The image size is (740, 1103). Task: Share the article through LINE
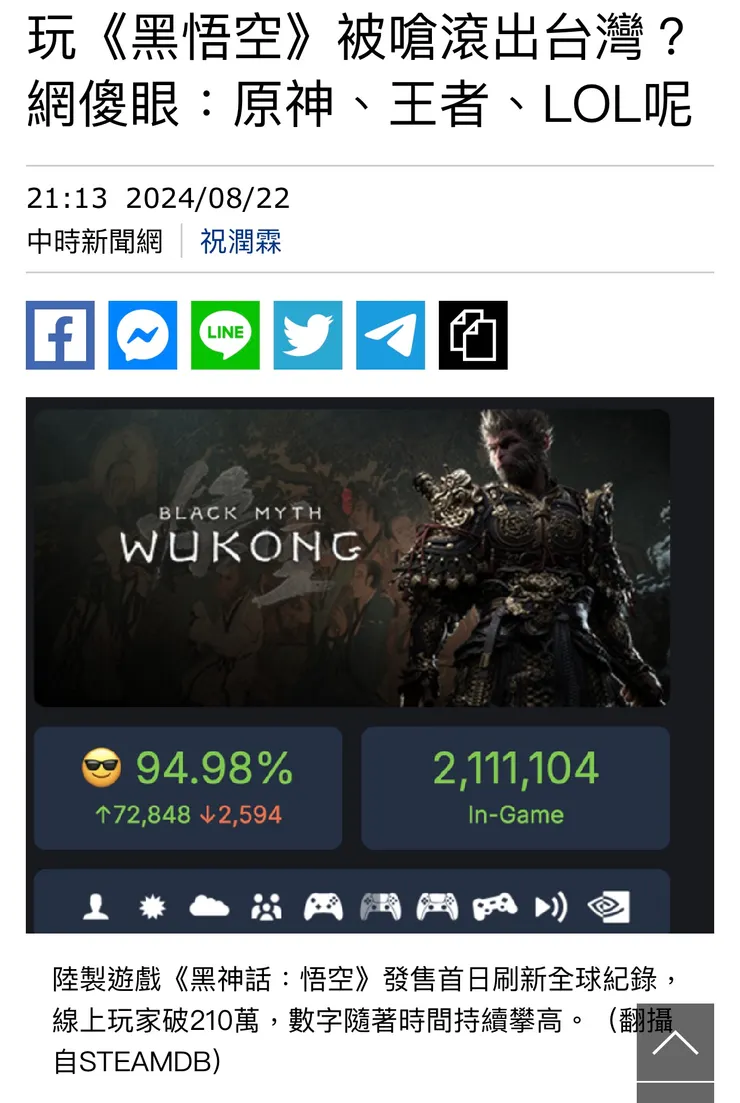point(225,336)
